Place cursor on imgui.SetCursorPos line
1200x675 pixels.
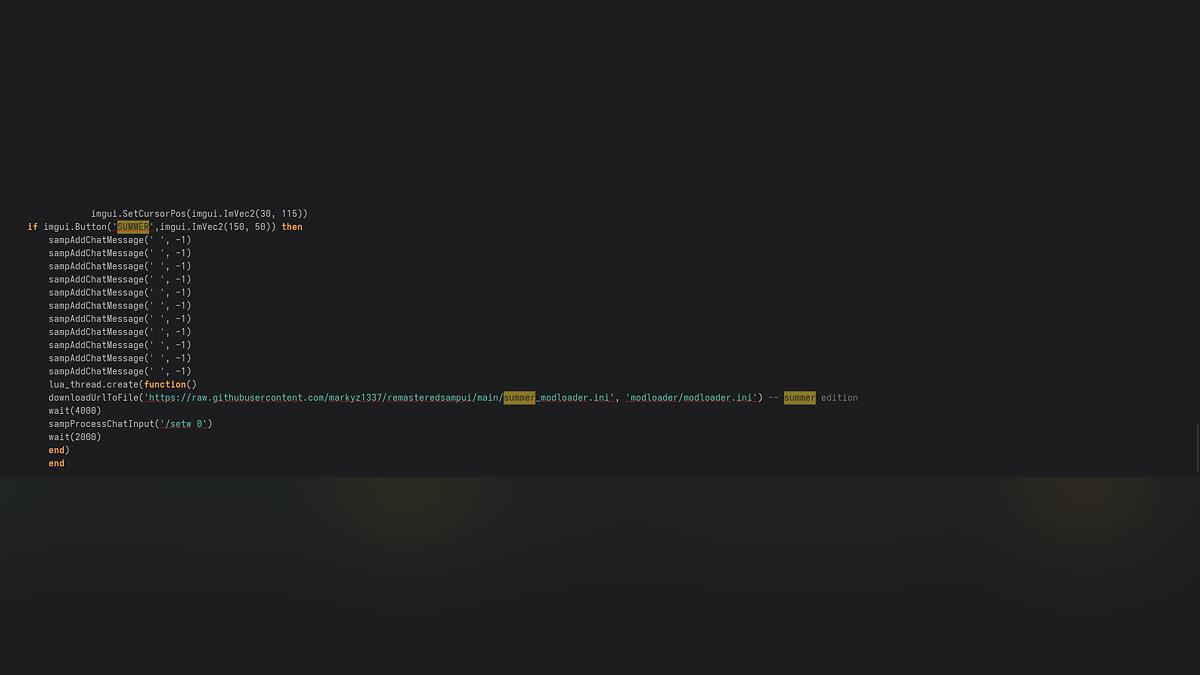tap(199, 214)
